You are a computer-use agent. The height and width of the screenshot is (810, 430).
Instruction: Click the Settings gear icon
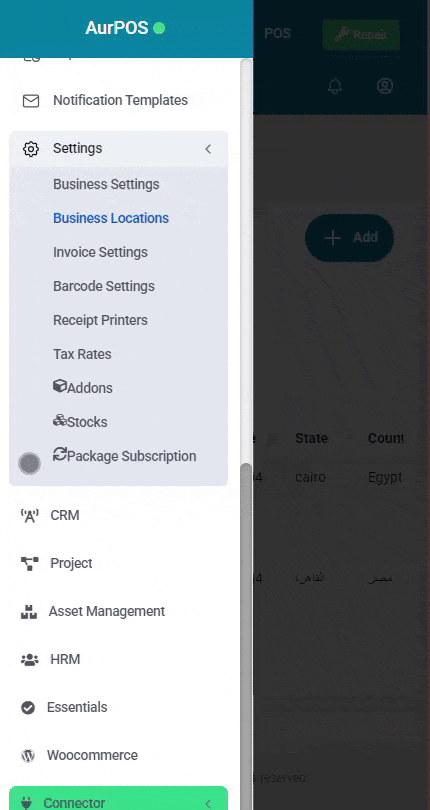(x=31, y=149)
